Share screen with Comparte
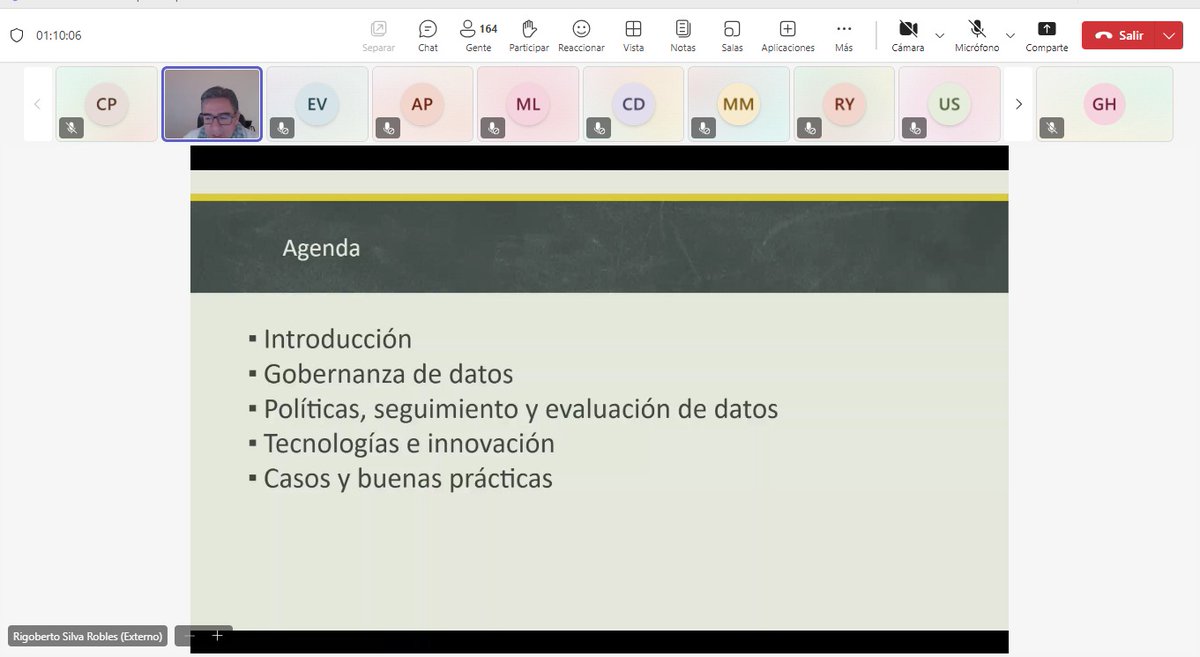Image resolution: width=1200 pixels, height=657 pixels. (1047, 35)
